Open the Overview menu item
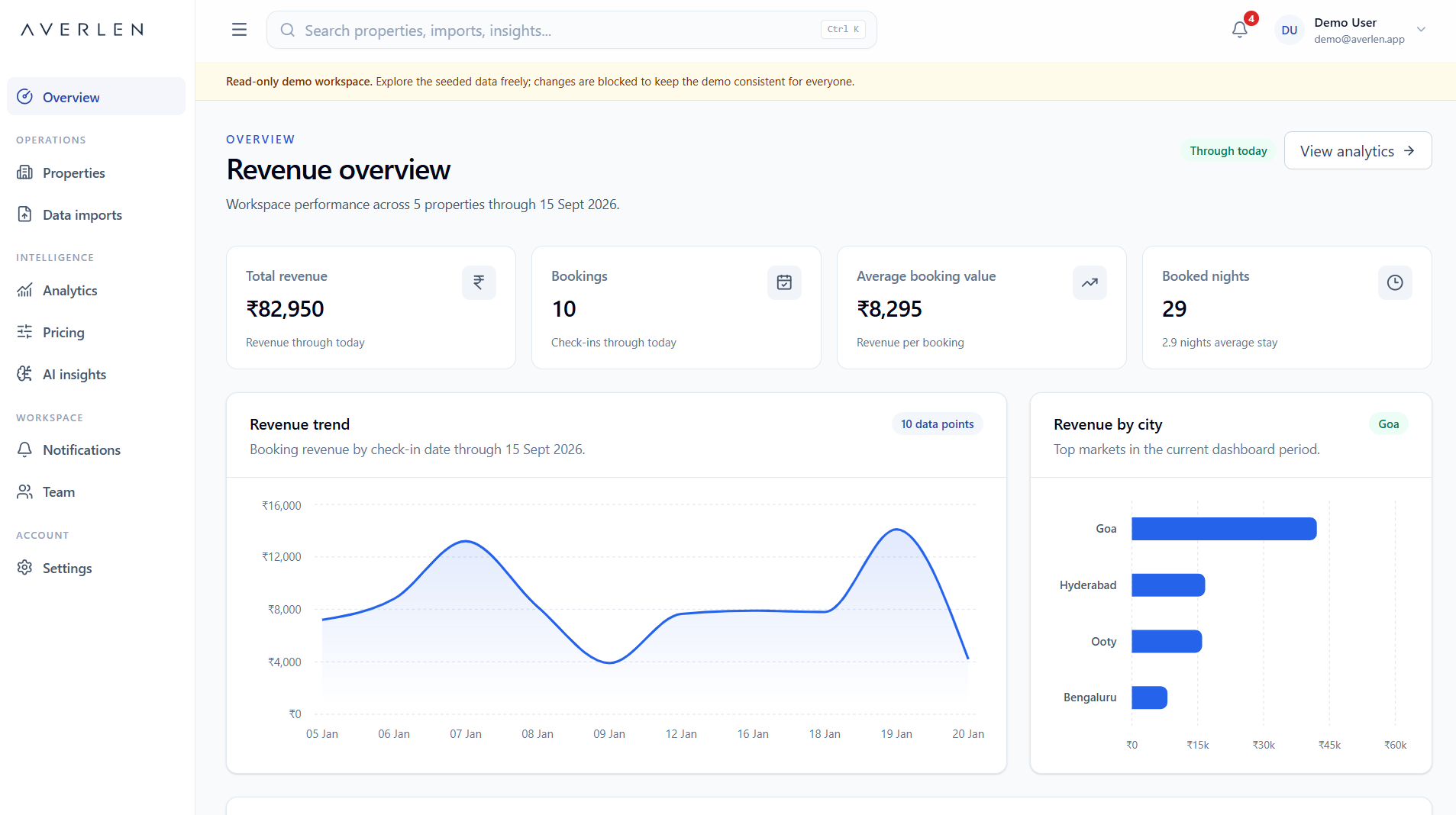Image resolution: width=1456 pixels, height=815 pixels. click(x=96, y=97)
